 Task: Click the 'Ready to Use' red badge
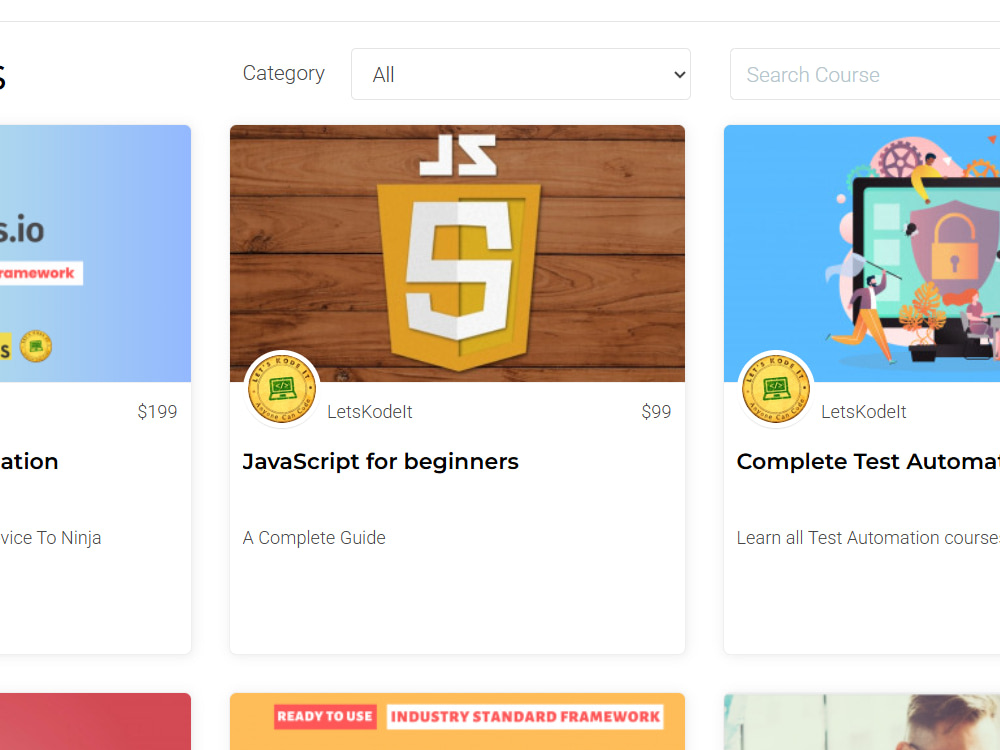[x=325, y=716]
